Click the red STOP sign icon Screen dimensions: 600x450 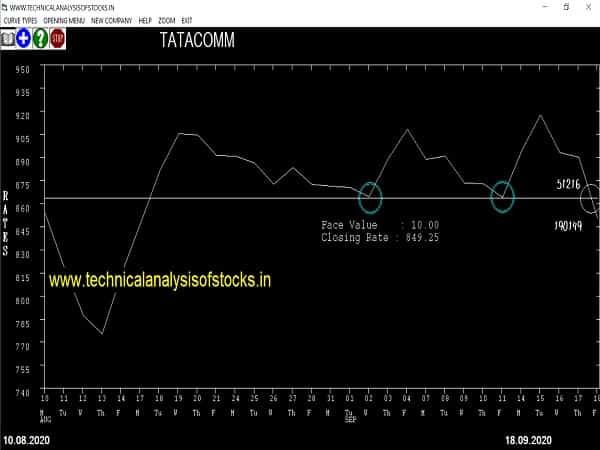(x=57, y=38)
